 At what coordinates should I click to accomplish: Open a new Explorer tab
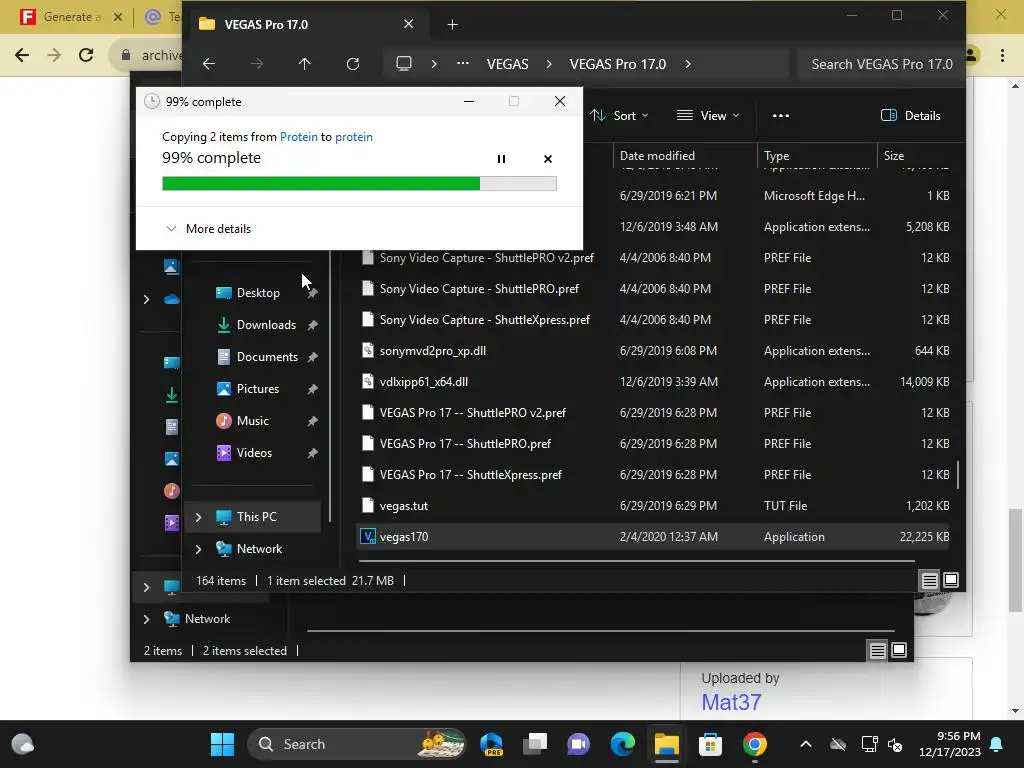452,25
